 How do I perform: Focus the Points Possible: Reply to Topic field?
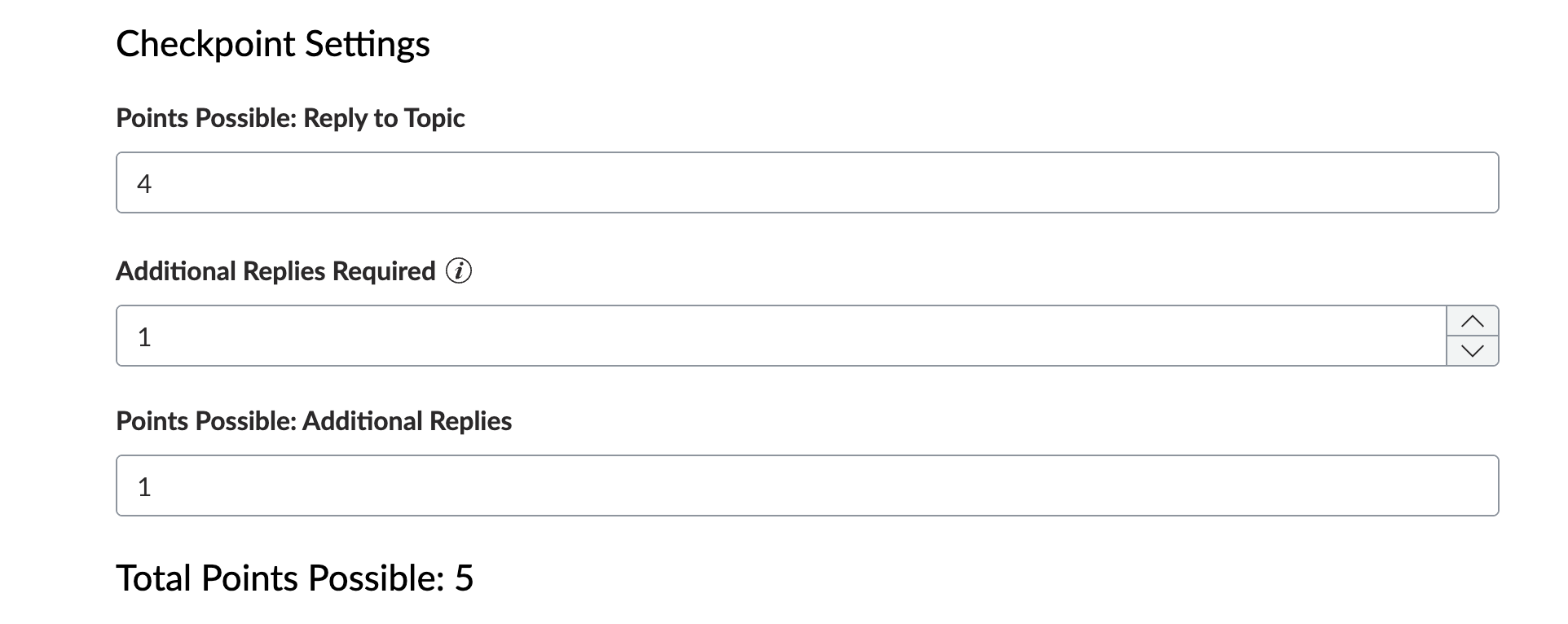(807, 182)
